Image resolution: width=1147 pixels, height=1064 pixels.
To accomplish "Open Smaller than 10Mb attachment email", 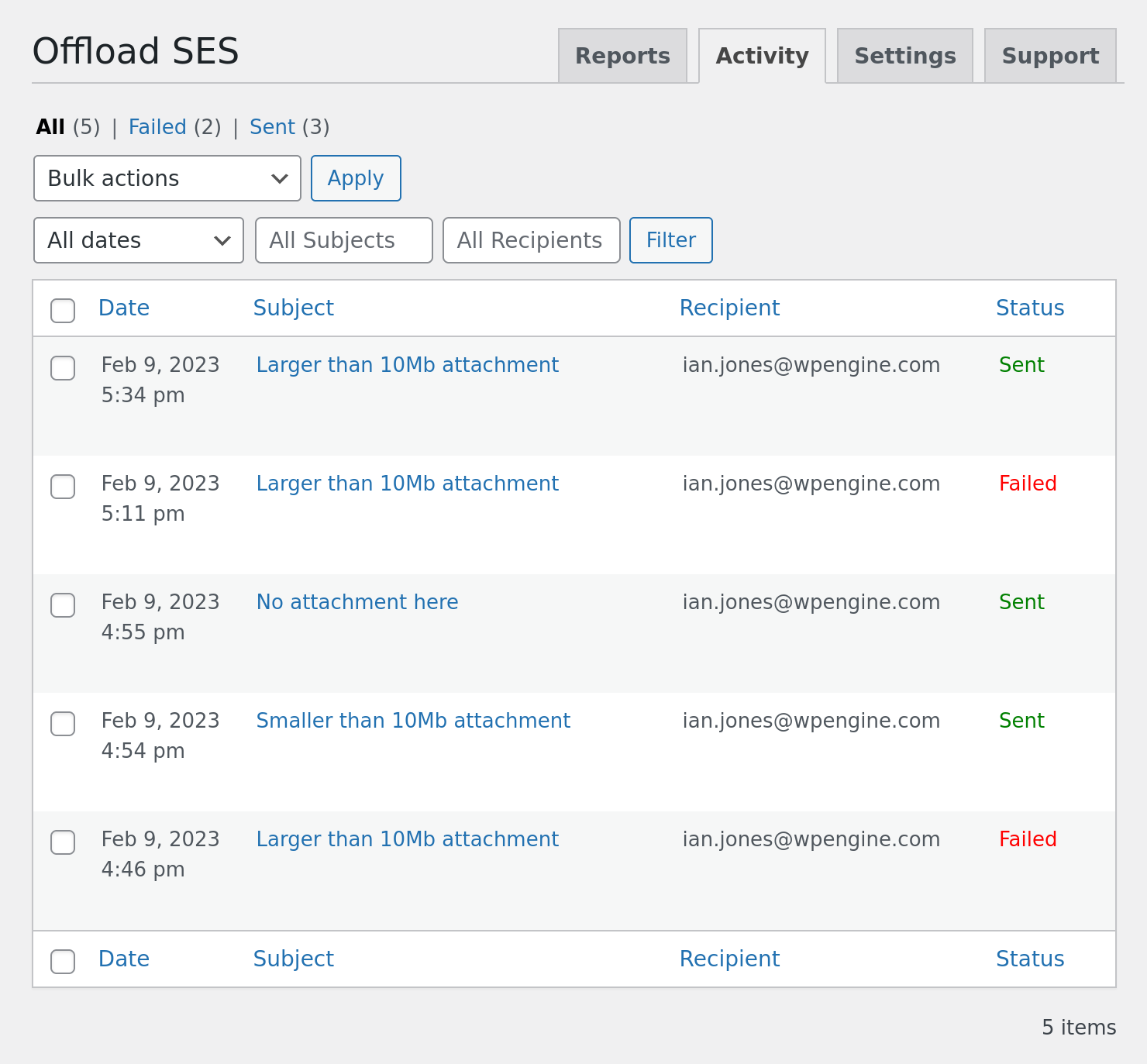I will [413, 721].
